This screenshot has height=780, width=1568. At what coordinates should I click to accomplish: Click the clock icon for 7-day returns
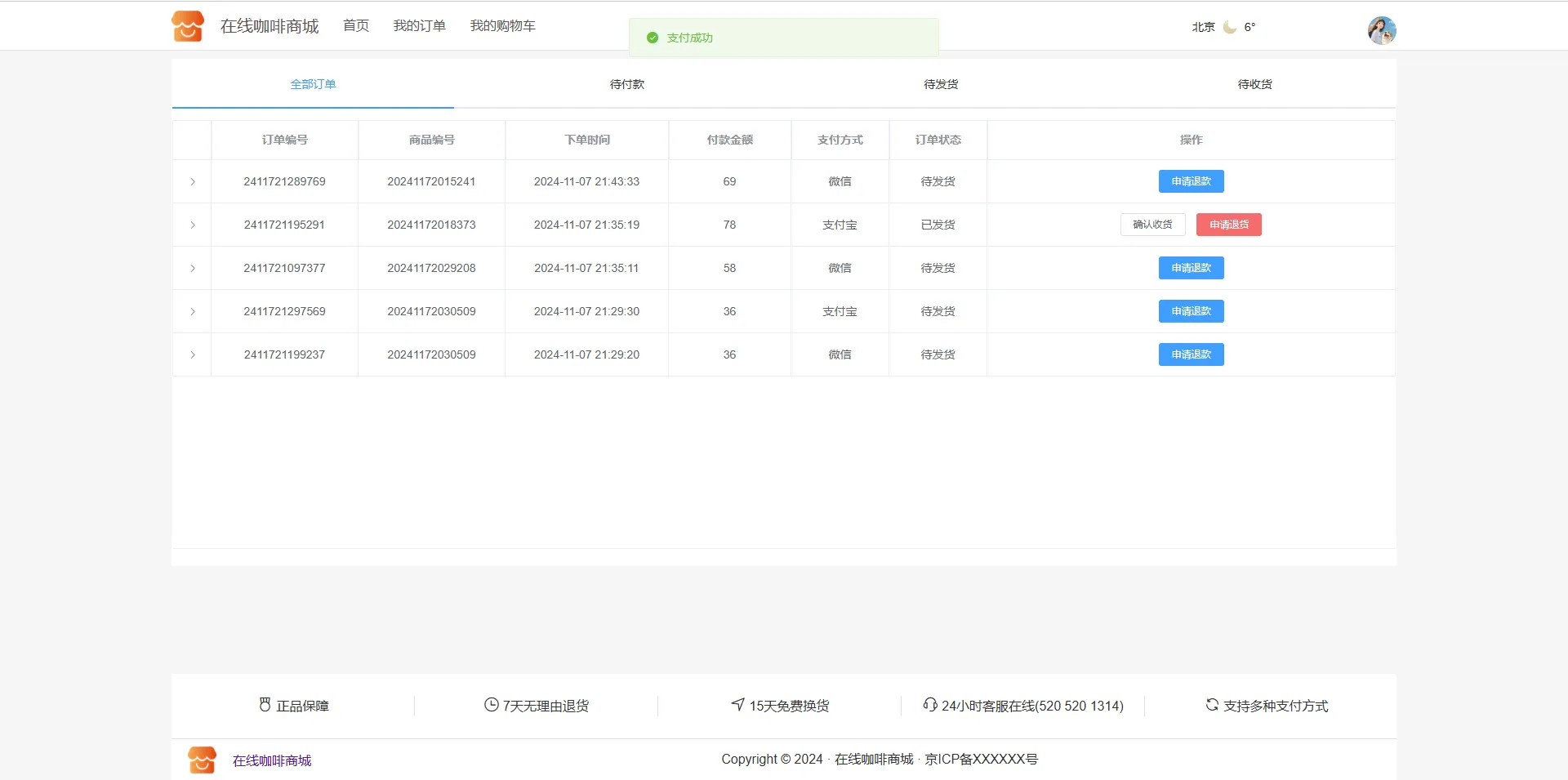click(491, 705)
